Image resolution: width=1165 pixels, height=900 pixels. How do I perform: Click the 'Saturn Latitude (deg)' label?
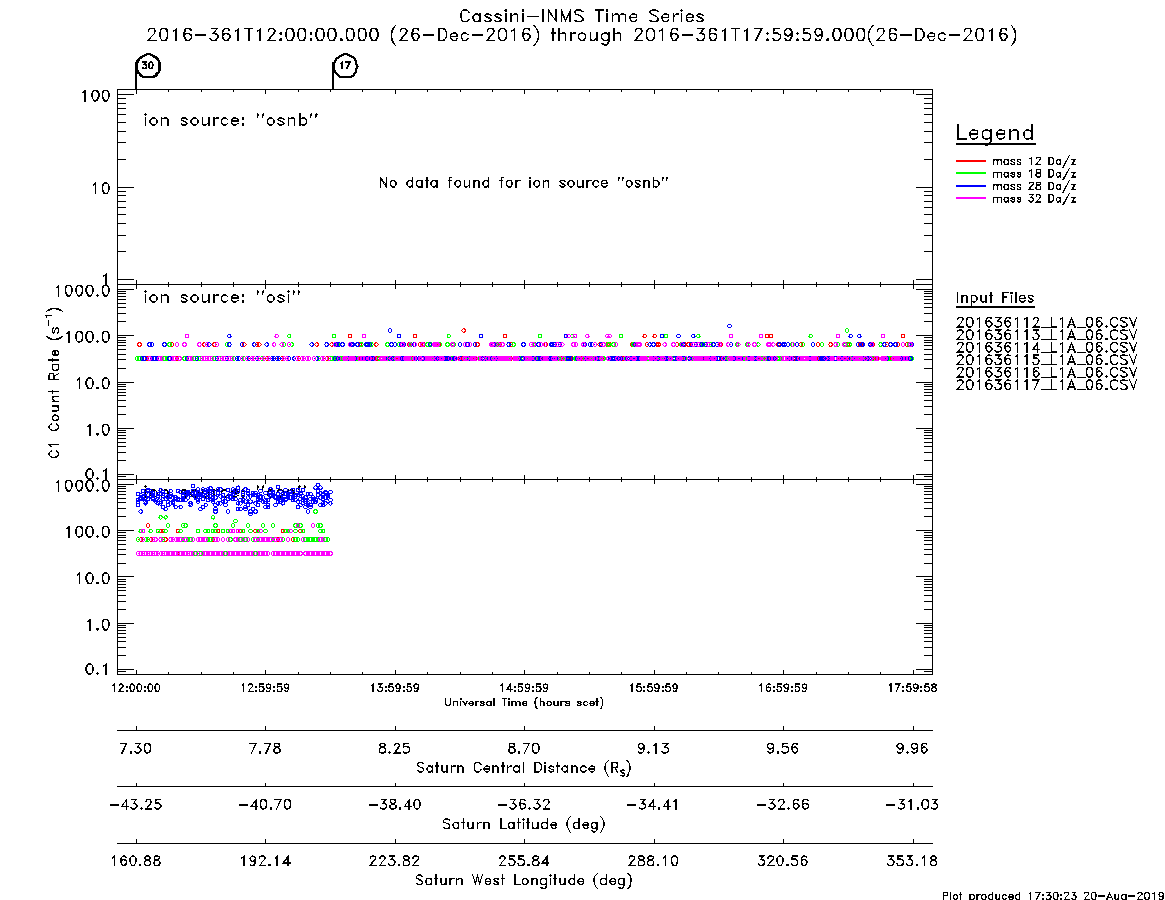pos(524,824)
